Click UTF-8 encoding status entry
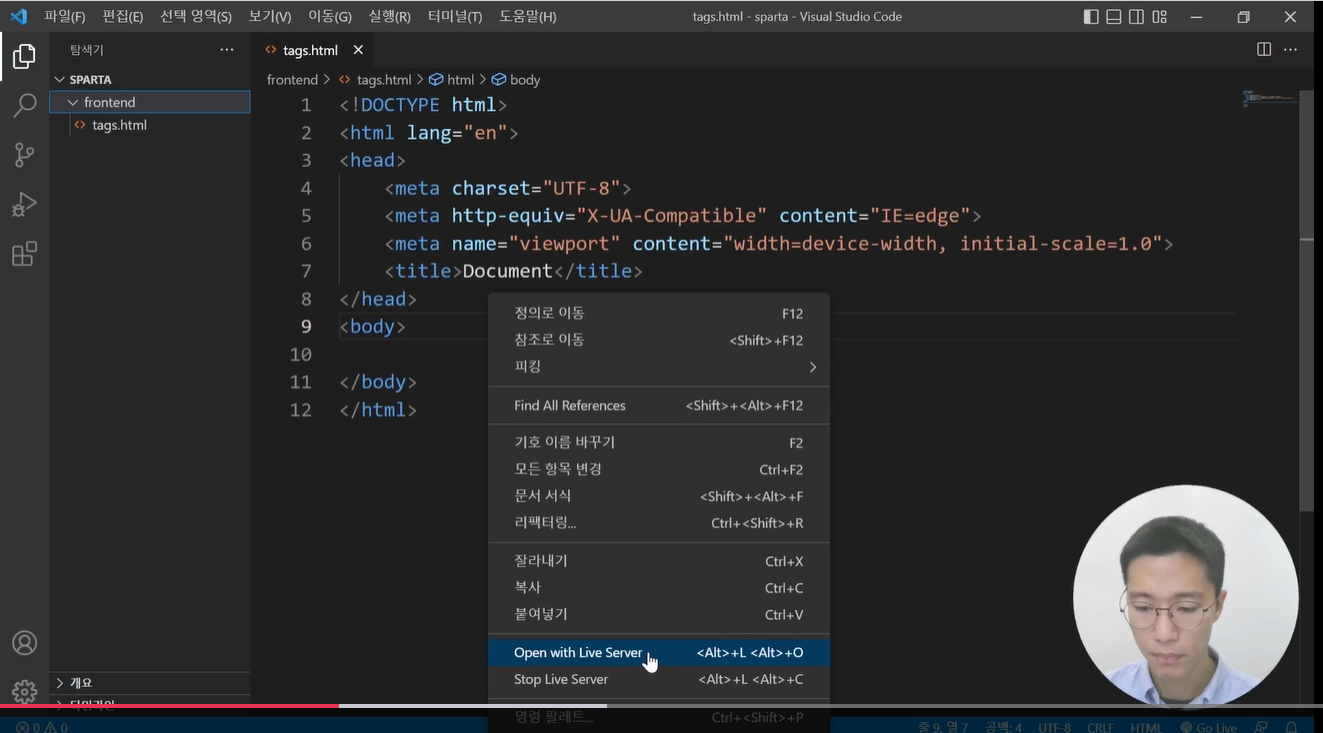The image size is (1323, 733). point(1054,727)
